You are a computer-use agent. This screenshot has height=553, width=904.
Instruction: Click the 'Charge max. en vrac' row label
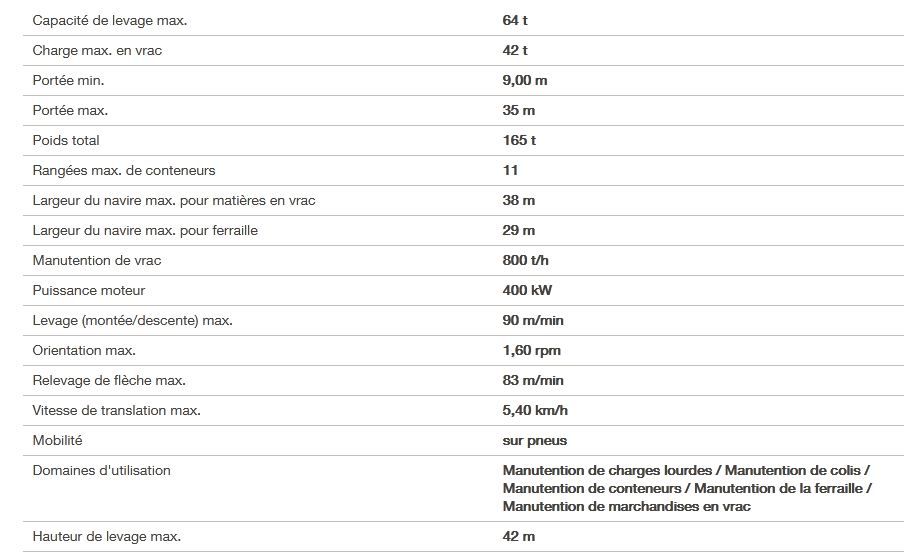pos(97,50)
